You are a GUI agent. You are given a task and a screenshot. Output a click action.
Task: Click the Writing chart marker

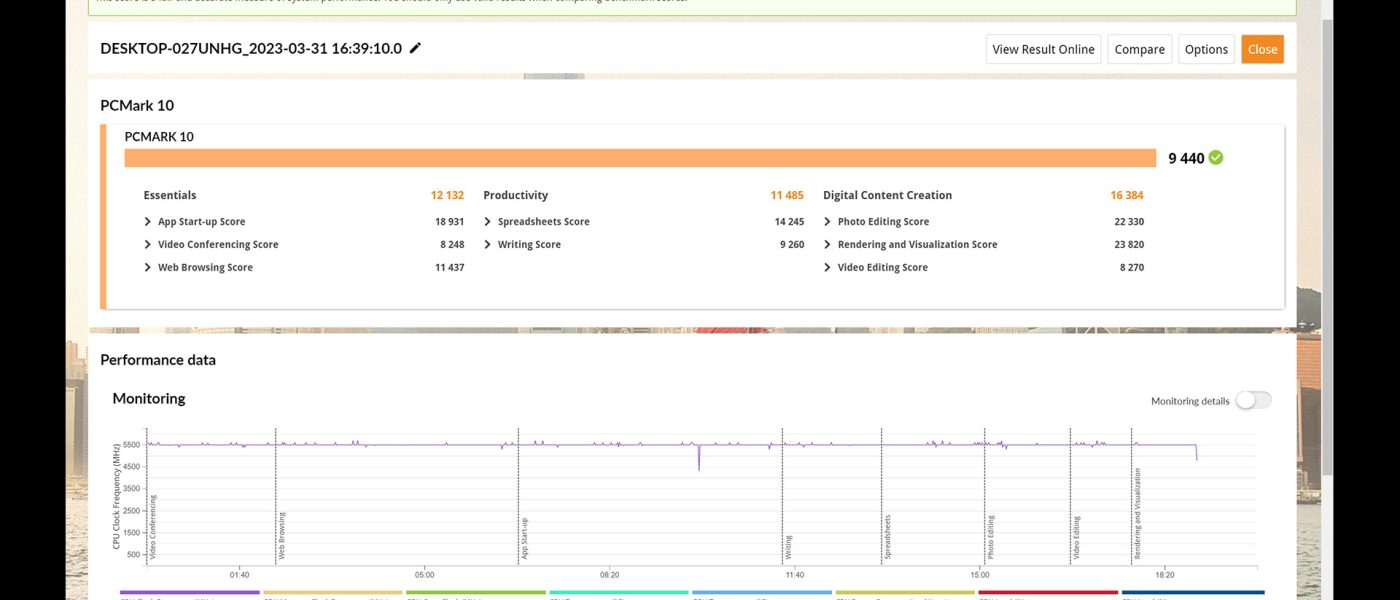pos(788,547)
